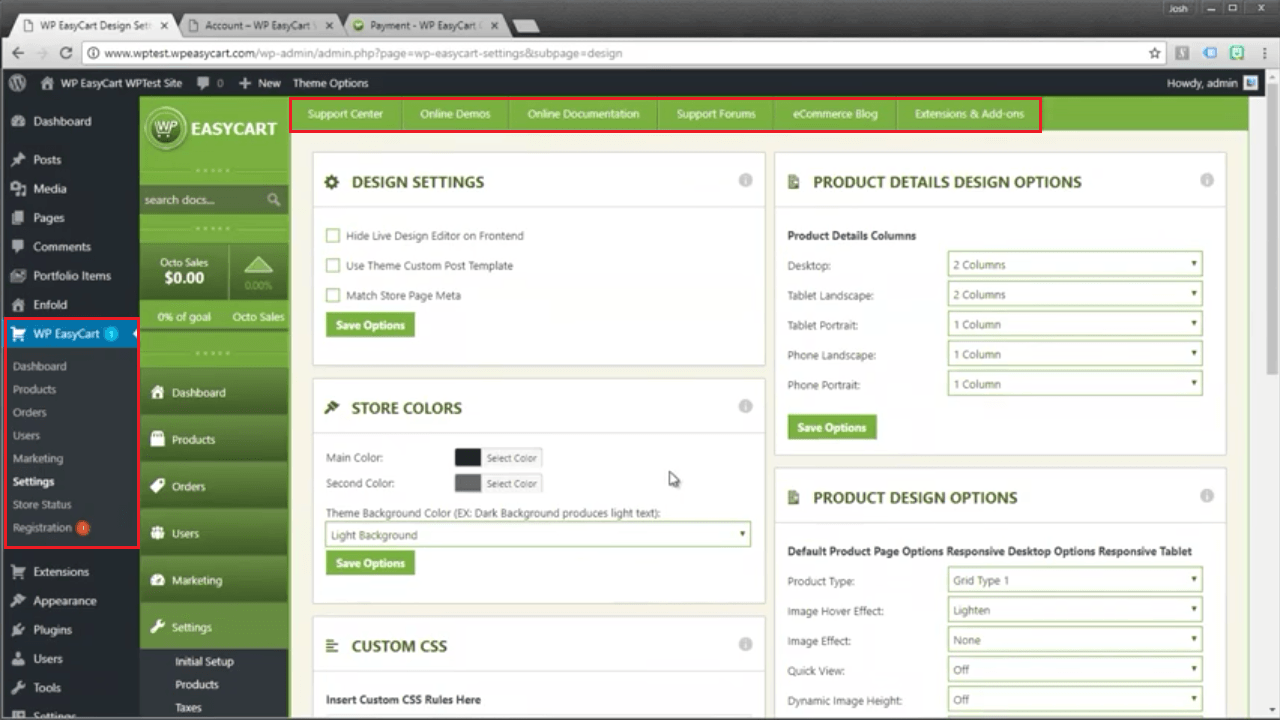Open Image Hover Effect dropdown
Image resolution: width=1280 pixels, height=720 pixels.
[1075, 610]
